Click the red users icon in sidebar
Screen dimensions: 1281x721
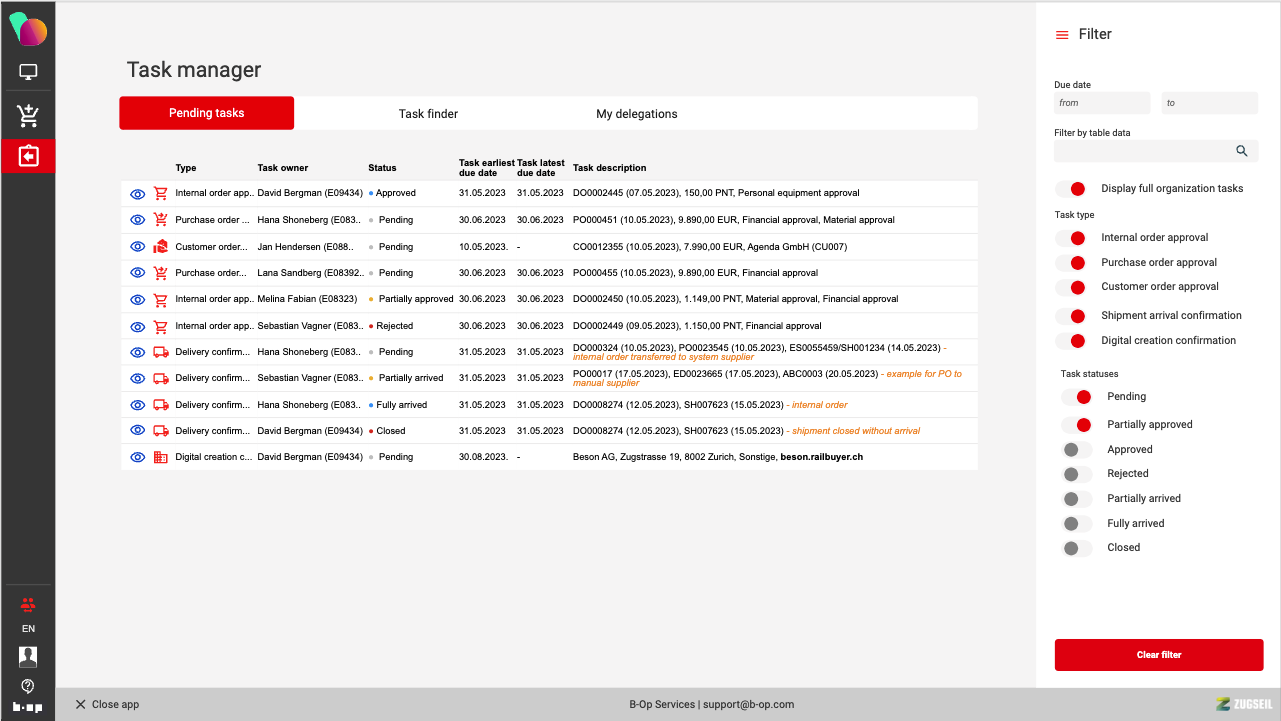pyautogui.click(x=28, y=604)
